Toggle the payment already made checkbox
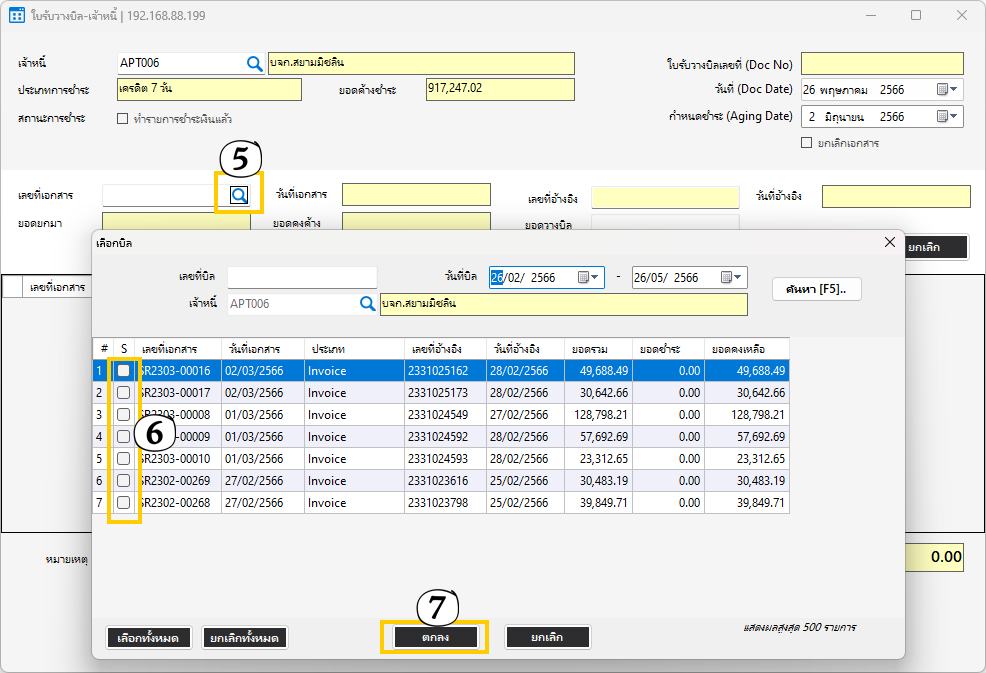Screen dimensions: 986x673 pyautogui.click(x=123, y=119)
